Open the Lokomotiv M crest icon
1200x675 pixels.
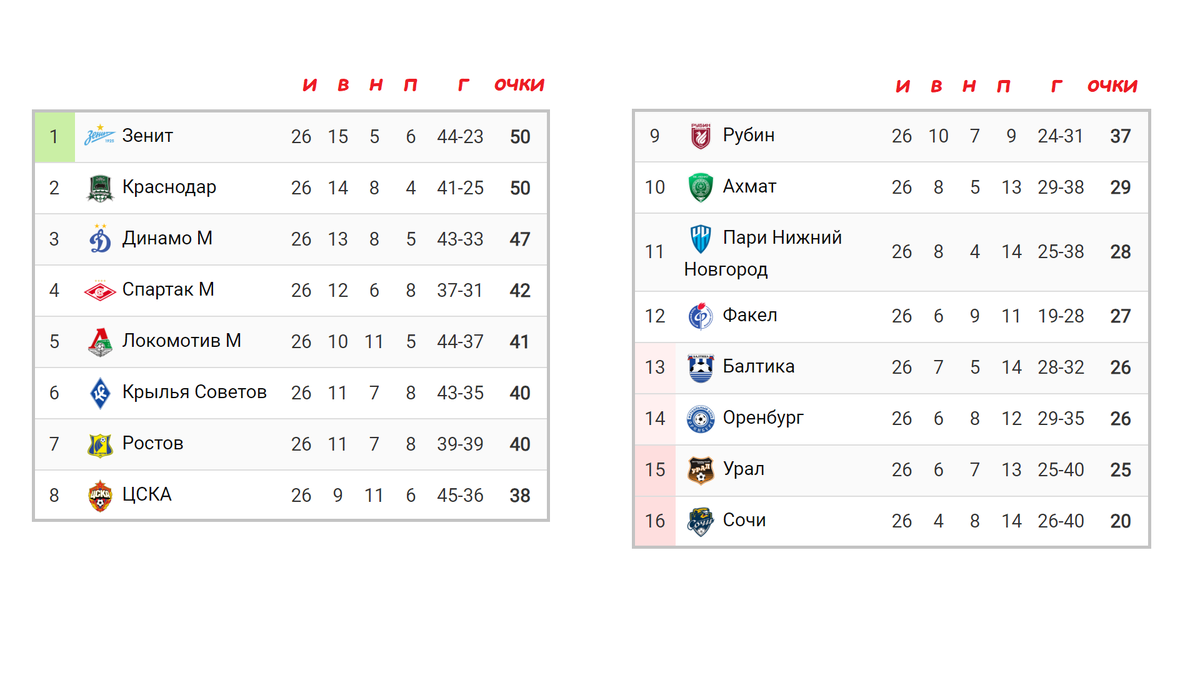click(100, 342)
